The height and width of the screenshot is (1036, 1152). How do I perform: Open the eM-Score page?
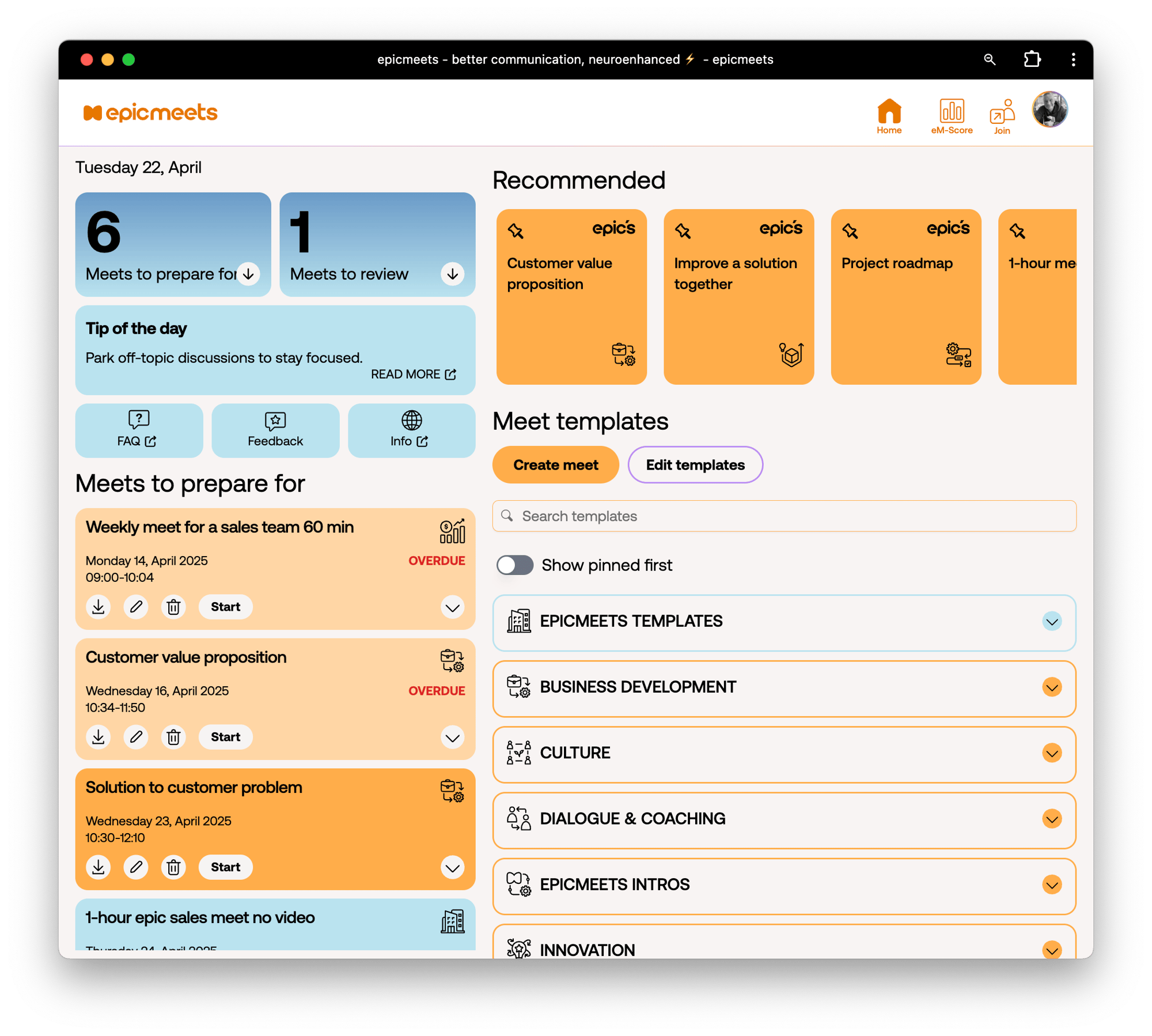(x=952, y=116)
